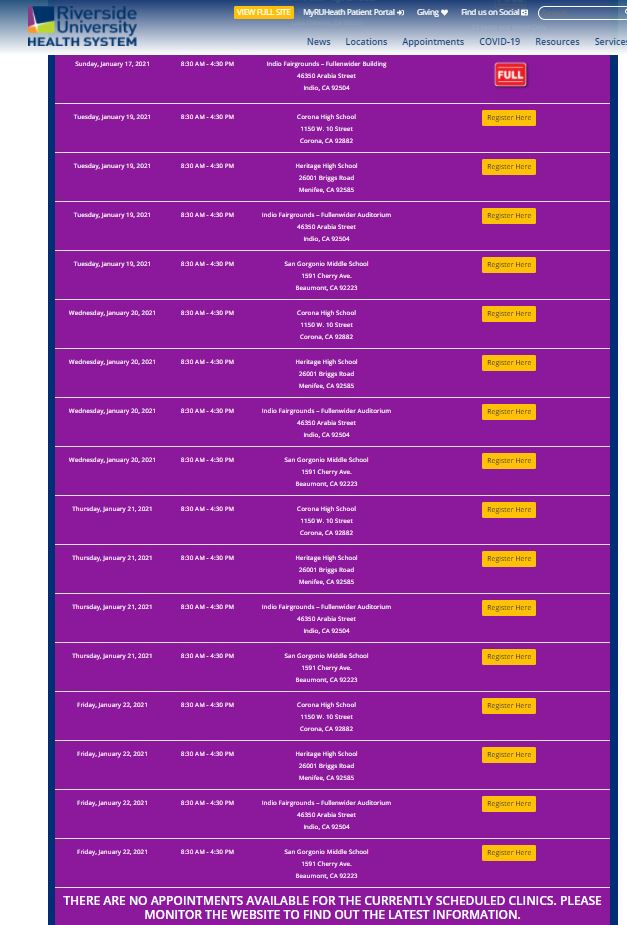Register for Heritage High School on January 20
The width and height of the screenshot is (627, 925).
point(509,363)
